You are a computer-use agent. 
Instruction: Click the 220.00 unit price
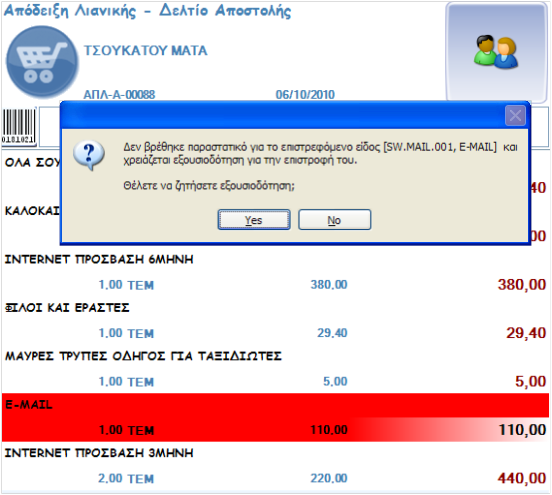pyautogui.click(x=329, y=478)
